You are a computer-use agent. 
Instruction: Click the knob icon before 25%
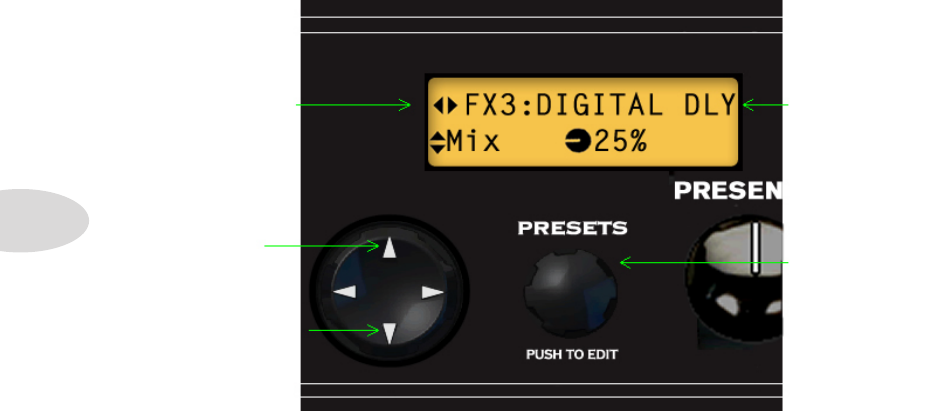(578, 142)
